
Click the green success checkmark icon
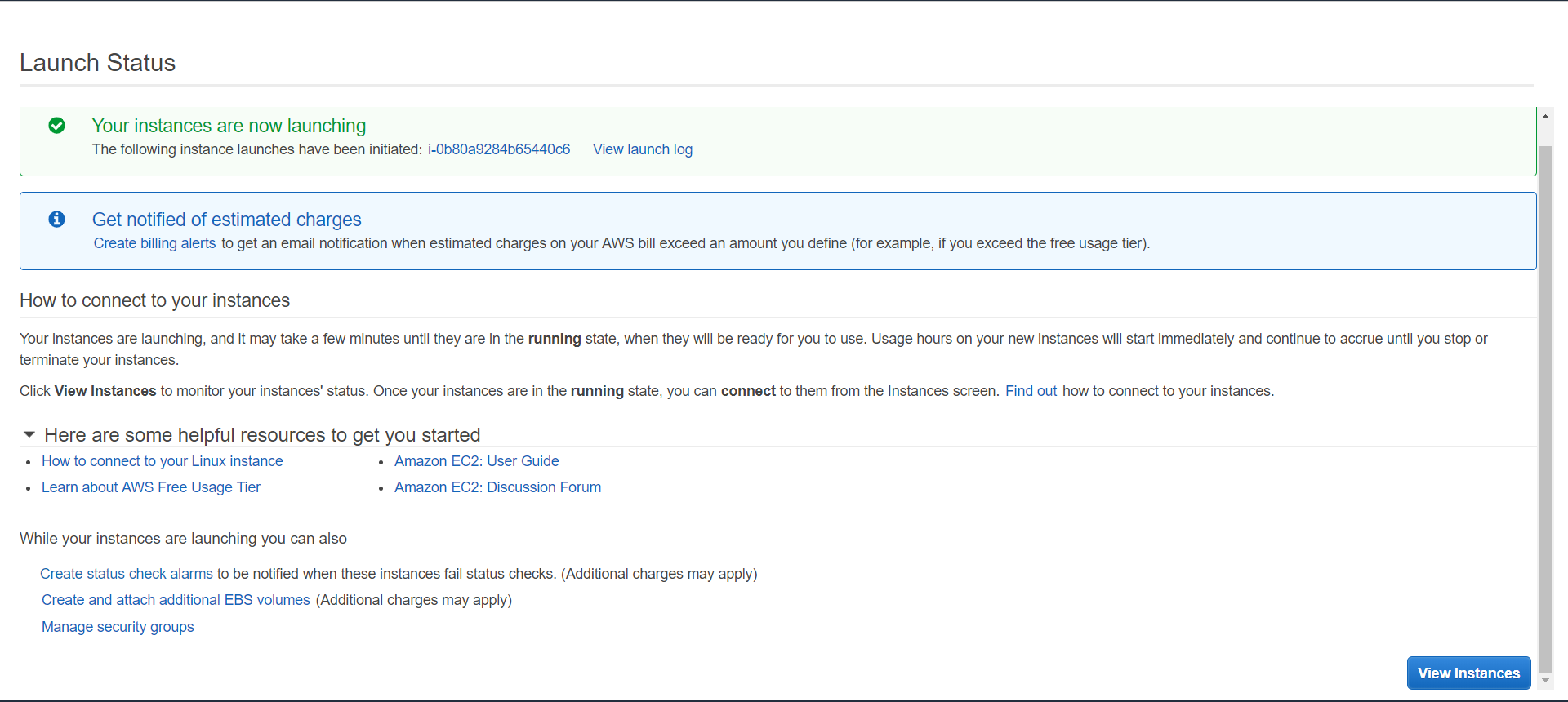pos(56,126)
